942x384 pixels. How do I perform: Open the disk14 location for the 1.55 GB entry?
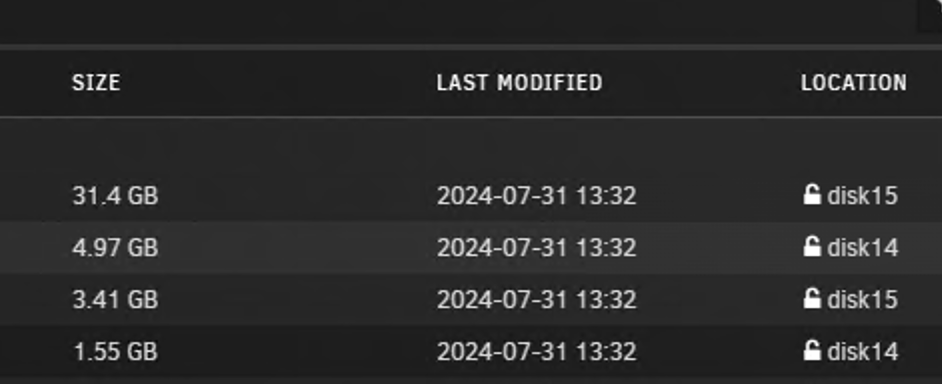[x=863, y=351]
